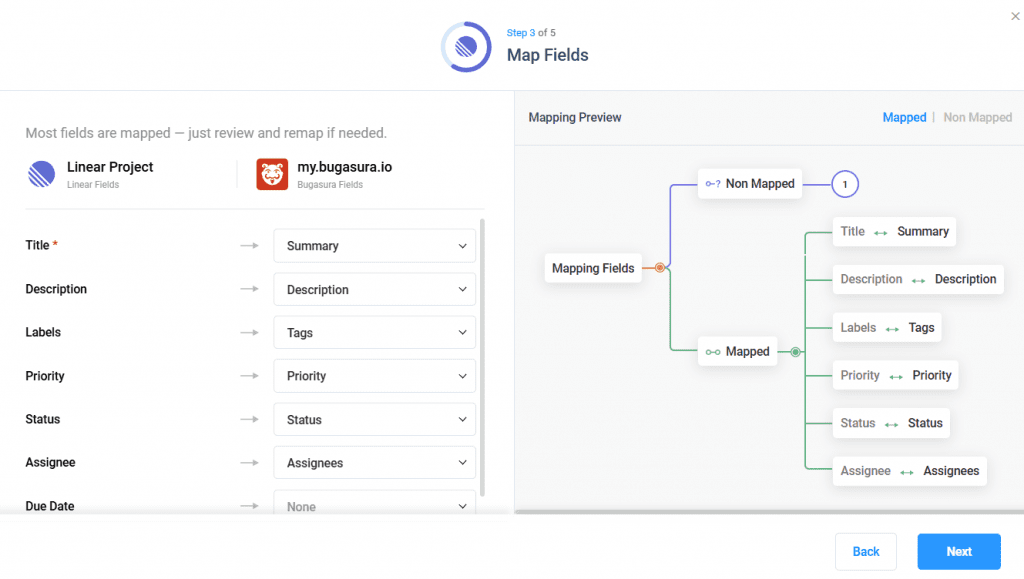Viewport: 1024px width, 579px height.
Task: Expand the Assignees dropdown
Action: (374, 463)
